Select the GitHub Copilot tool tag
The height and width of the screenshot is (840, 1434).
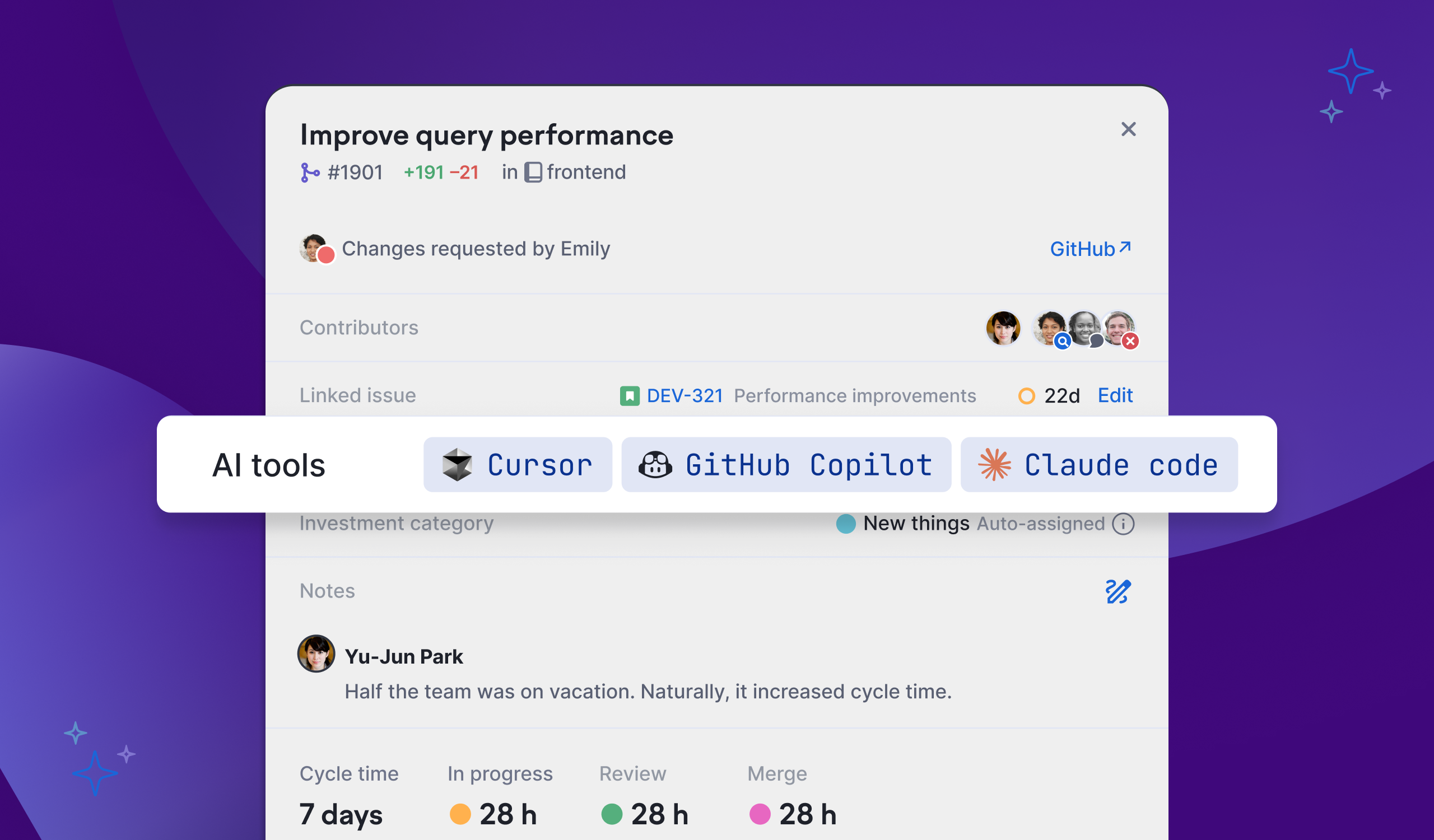pos(786,465)
